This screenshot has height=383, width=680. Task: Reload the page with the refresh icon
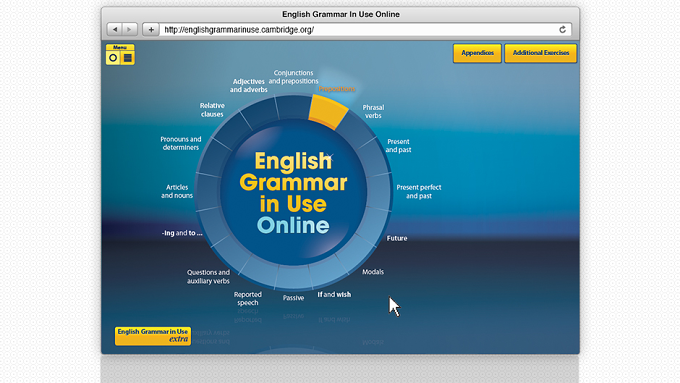(562, 29)
